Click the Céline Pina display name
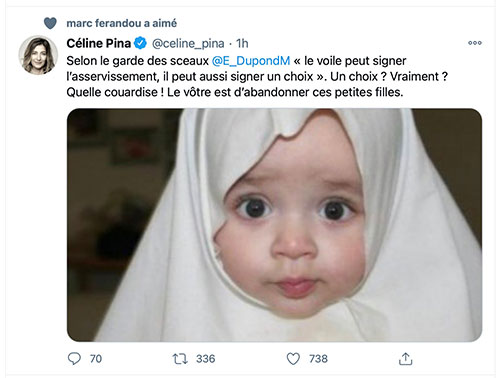 (x=99, y=43)
